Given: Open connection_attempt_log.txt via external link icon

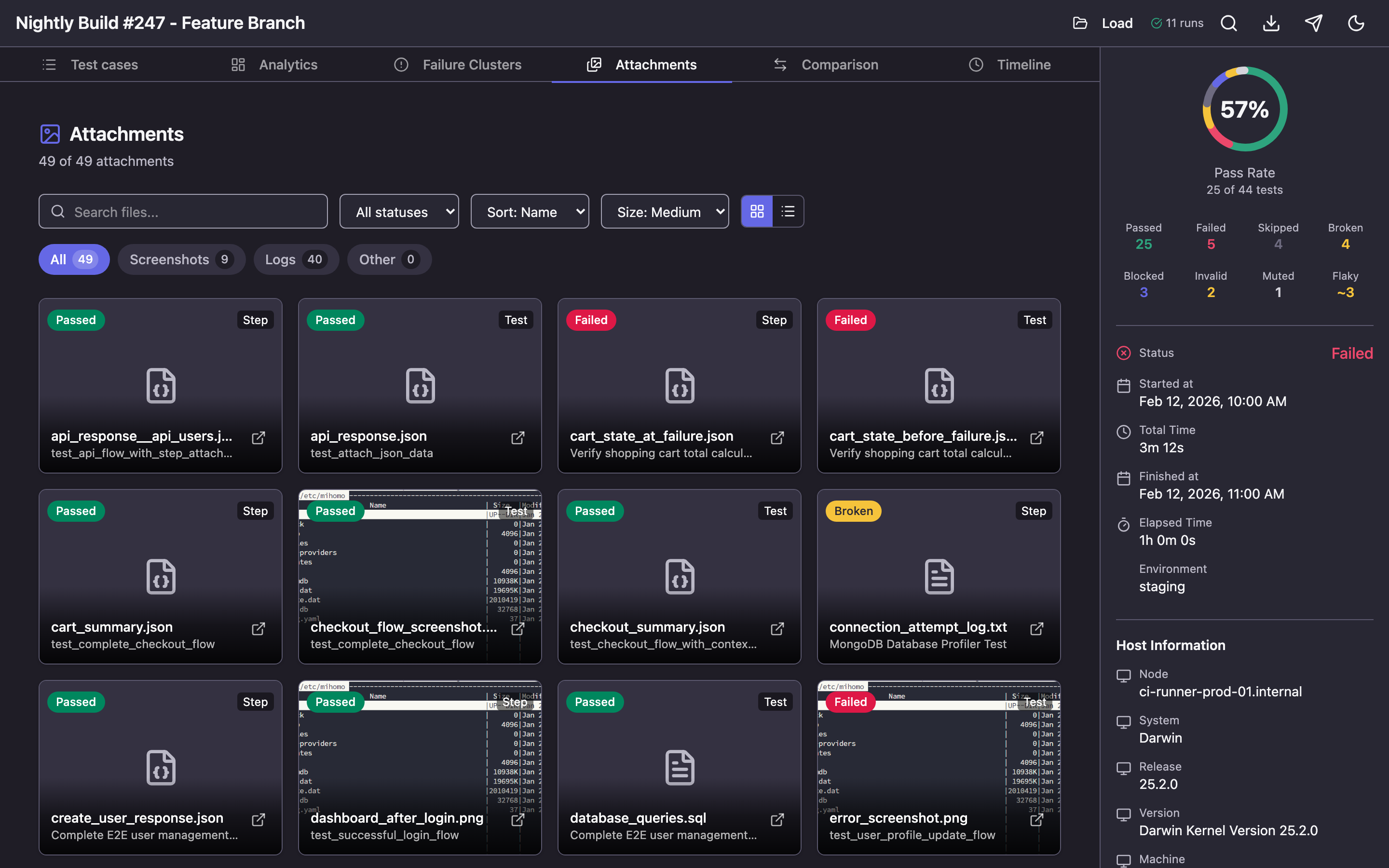Looking at the screenshot, I should point(1036,629).
